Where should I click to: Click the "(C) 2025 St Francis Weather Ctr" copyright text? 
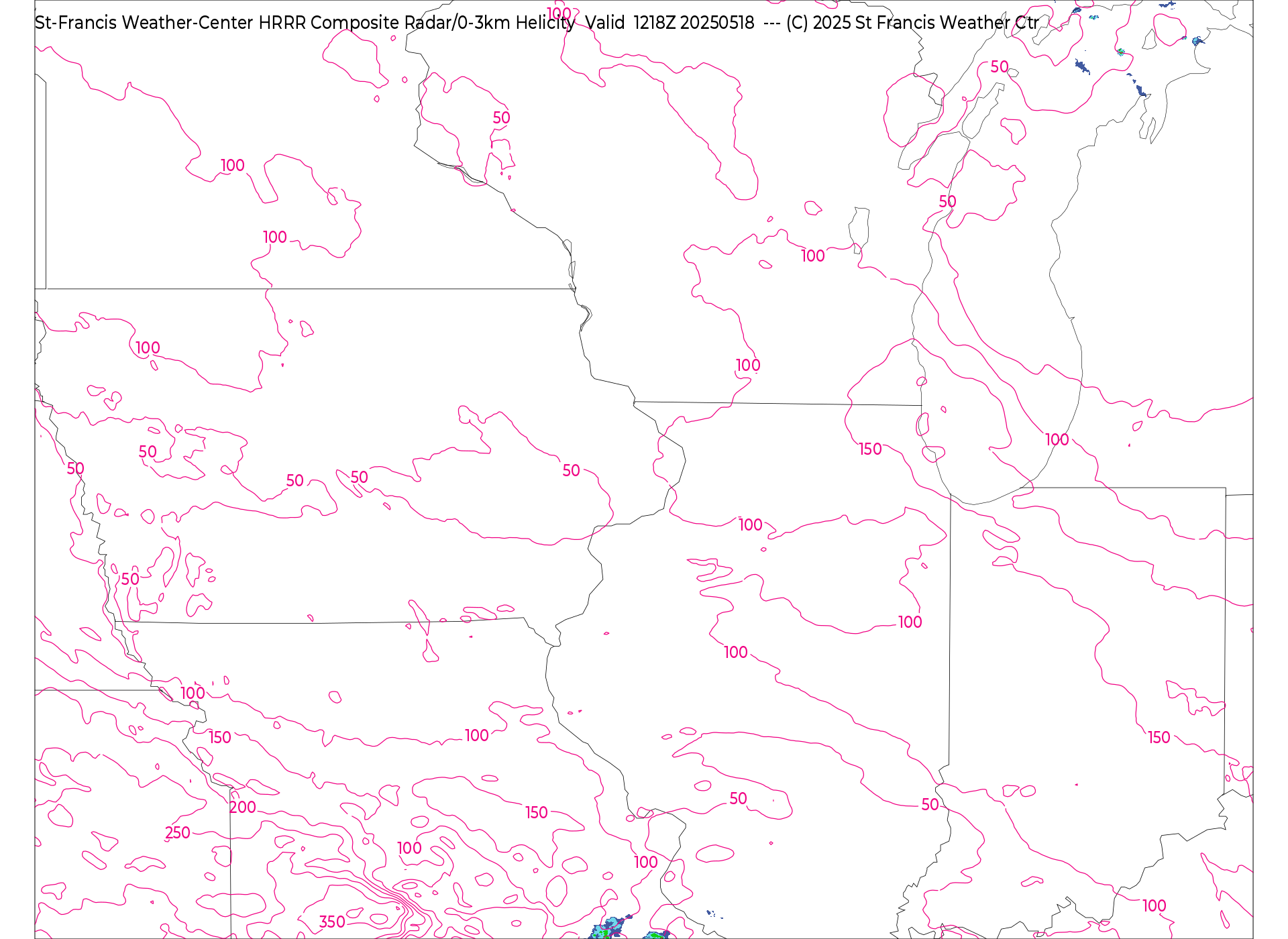click(912, 23)
